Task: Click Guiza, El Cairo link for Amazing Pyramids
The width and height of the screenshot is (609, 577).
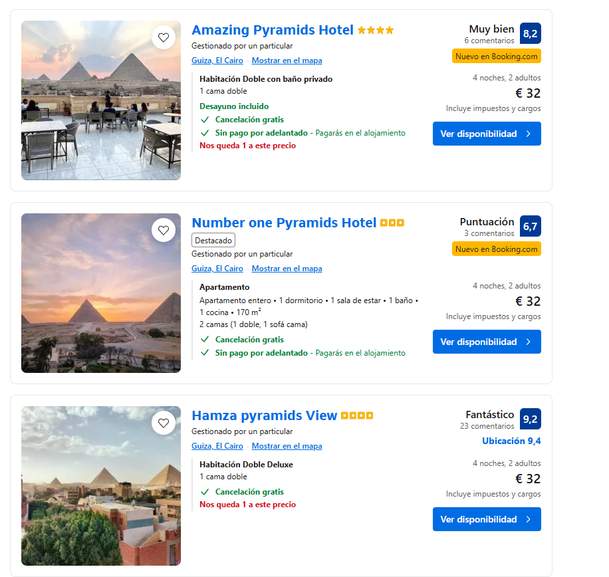Action: click(x=217, y=61)
